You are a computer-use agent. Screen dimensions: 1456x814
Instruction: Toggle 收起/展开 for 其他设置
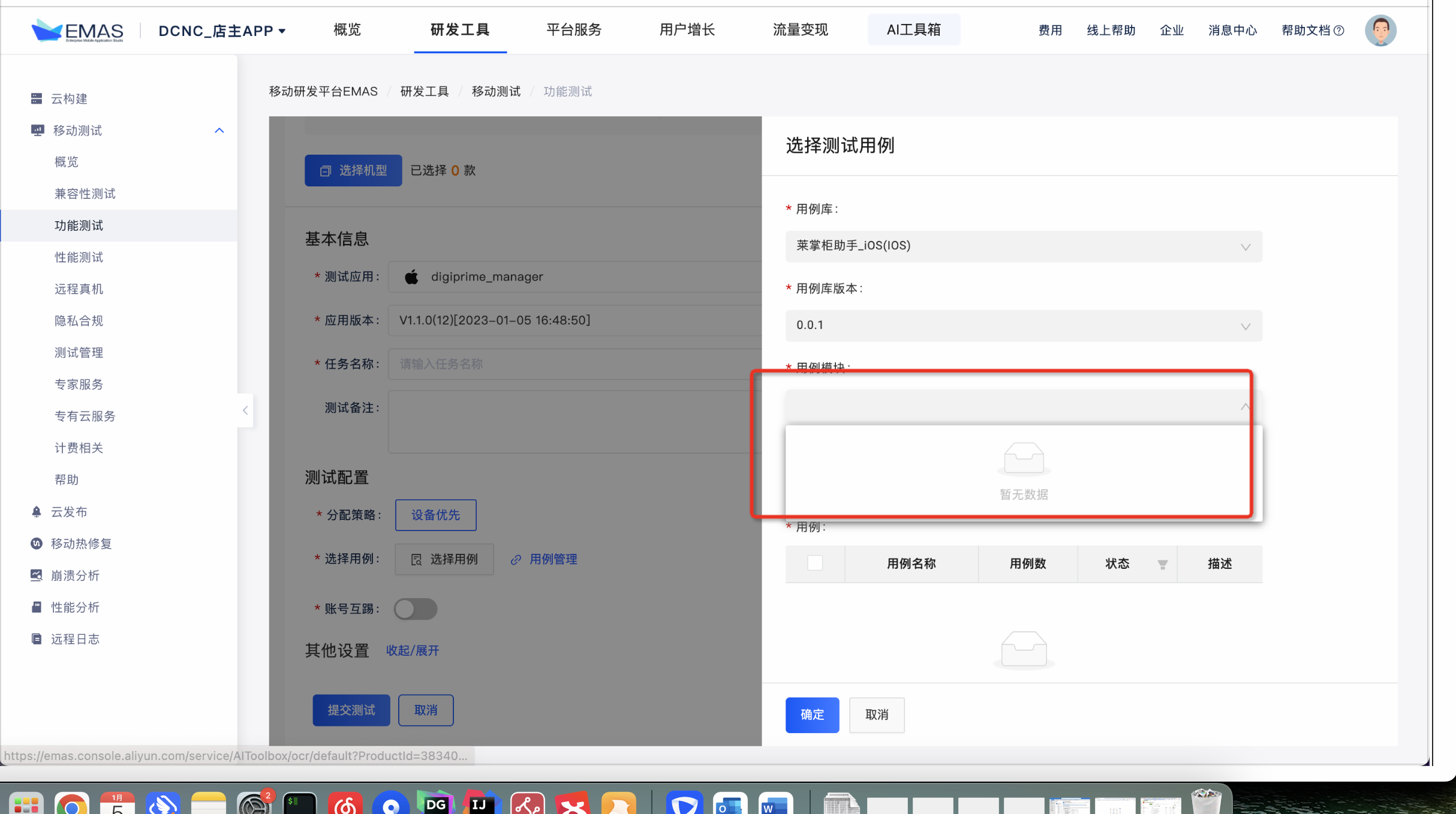click(413, 651)
